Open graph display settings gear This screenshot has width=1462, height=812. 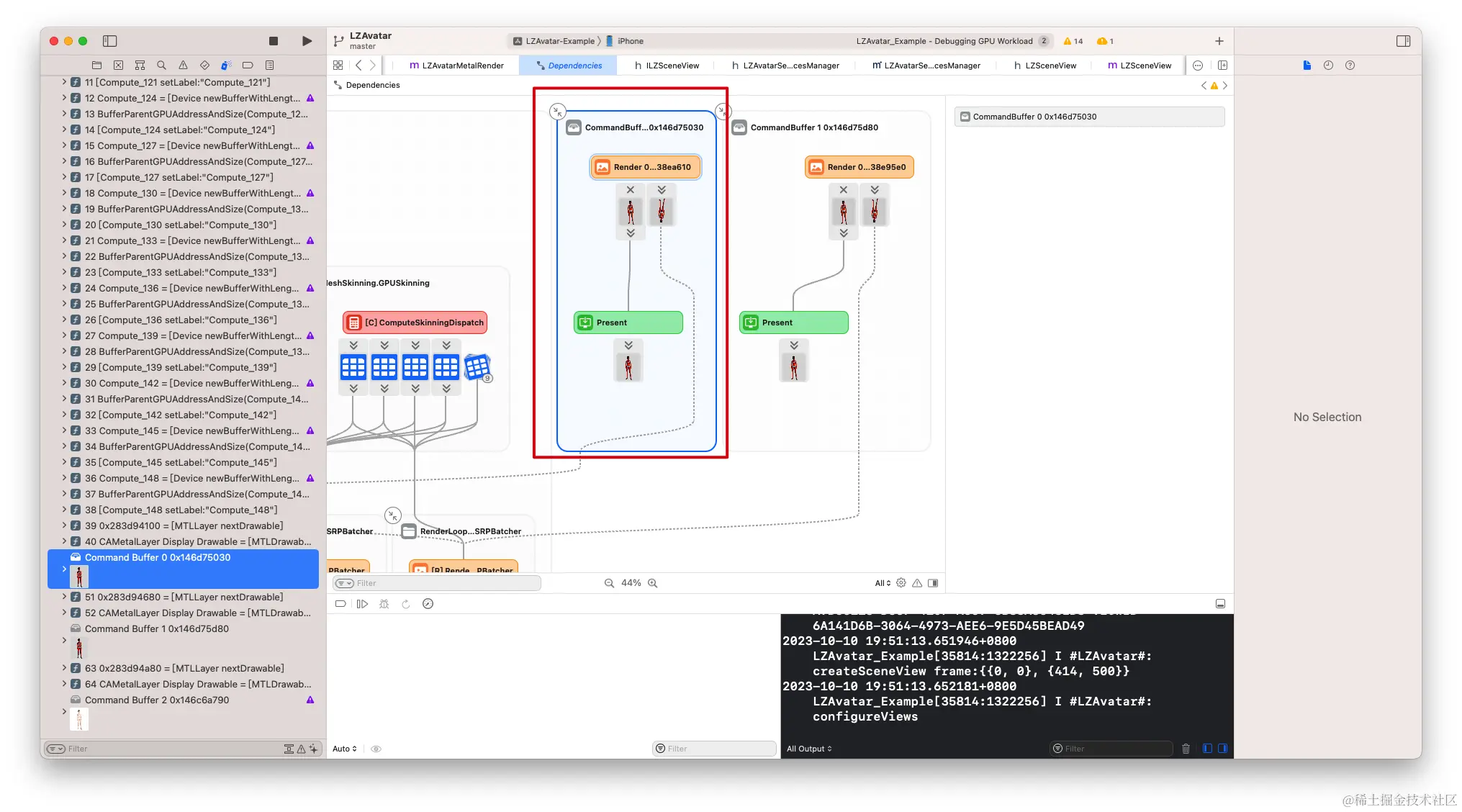click(901, 583)
